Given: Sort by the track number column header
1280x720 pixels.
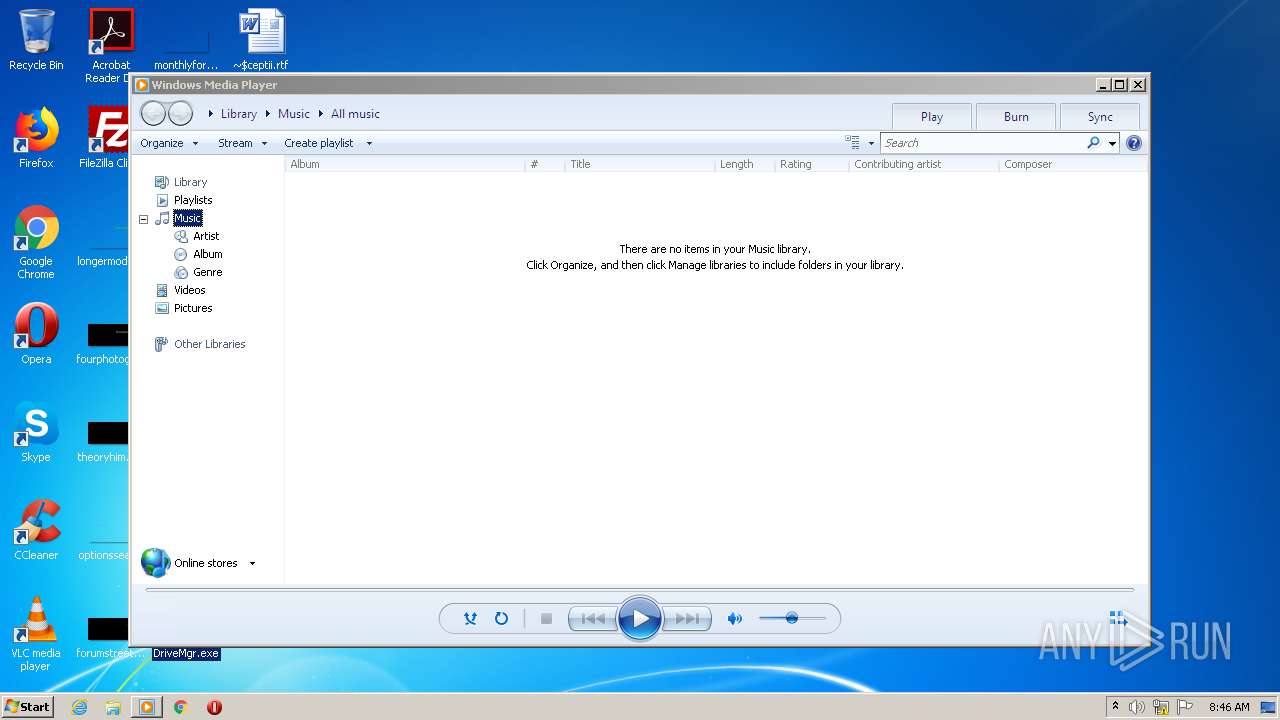Looking at the screenshot, I should pos(544,164).
